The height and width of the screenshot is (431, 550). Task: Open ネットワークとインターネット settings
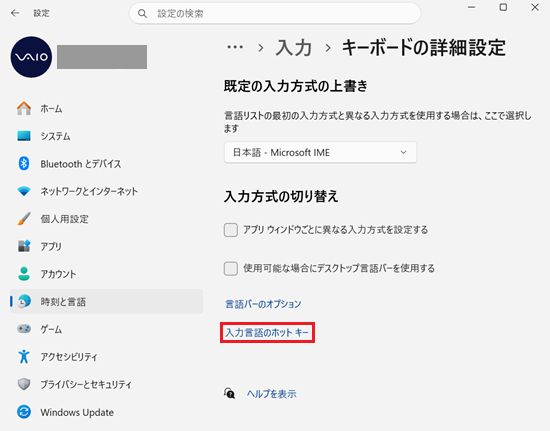[x=106, y=191]
